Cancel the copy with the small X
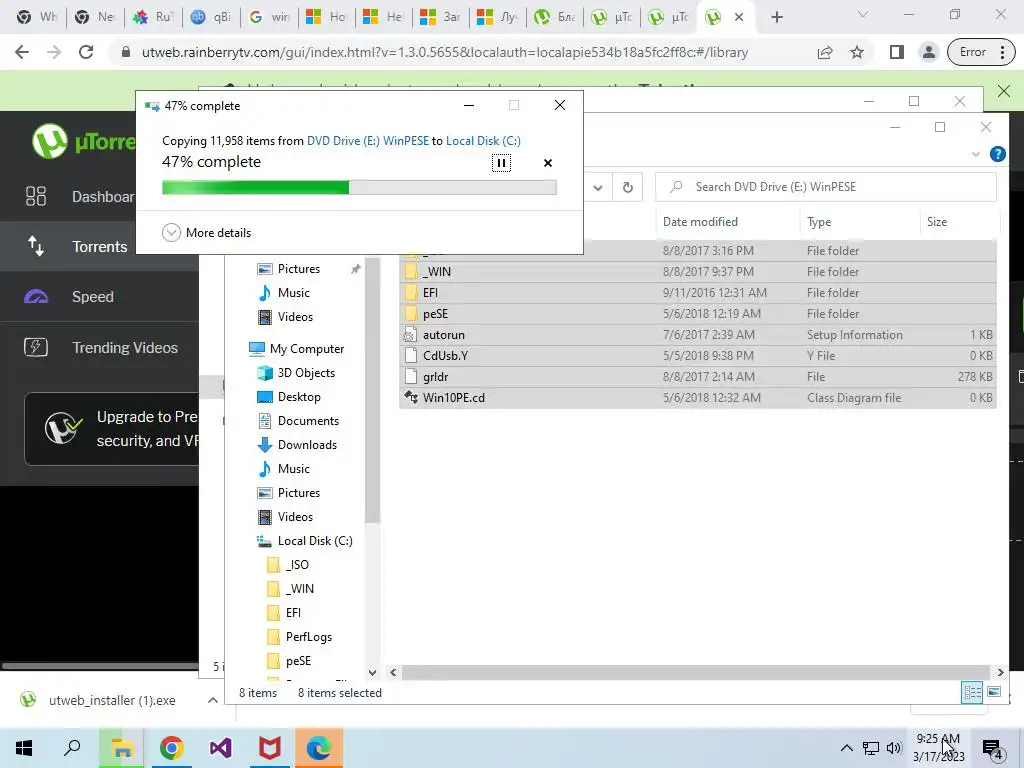 pyautogui.click(x=548, y=163)
